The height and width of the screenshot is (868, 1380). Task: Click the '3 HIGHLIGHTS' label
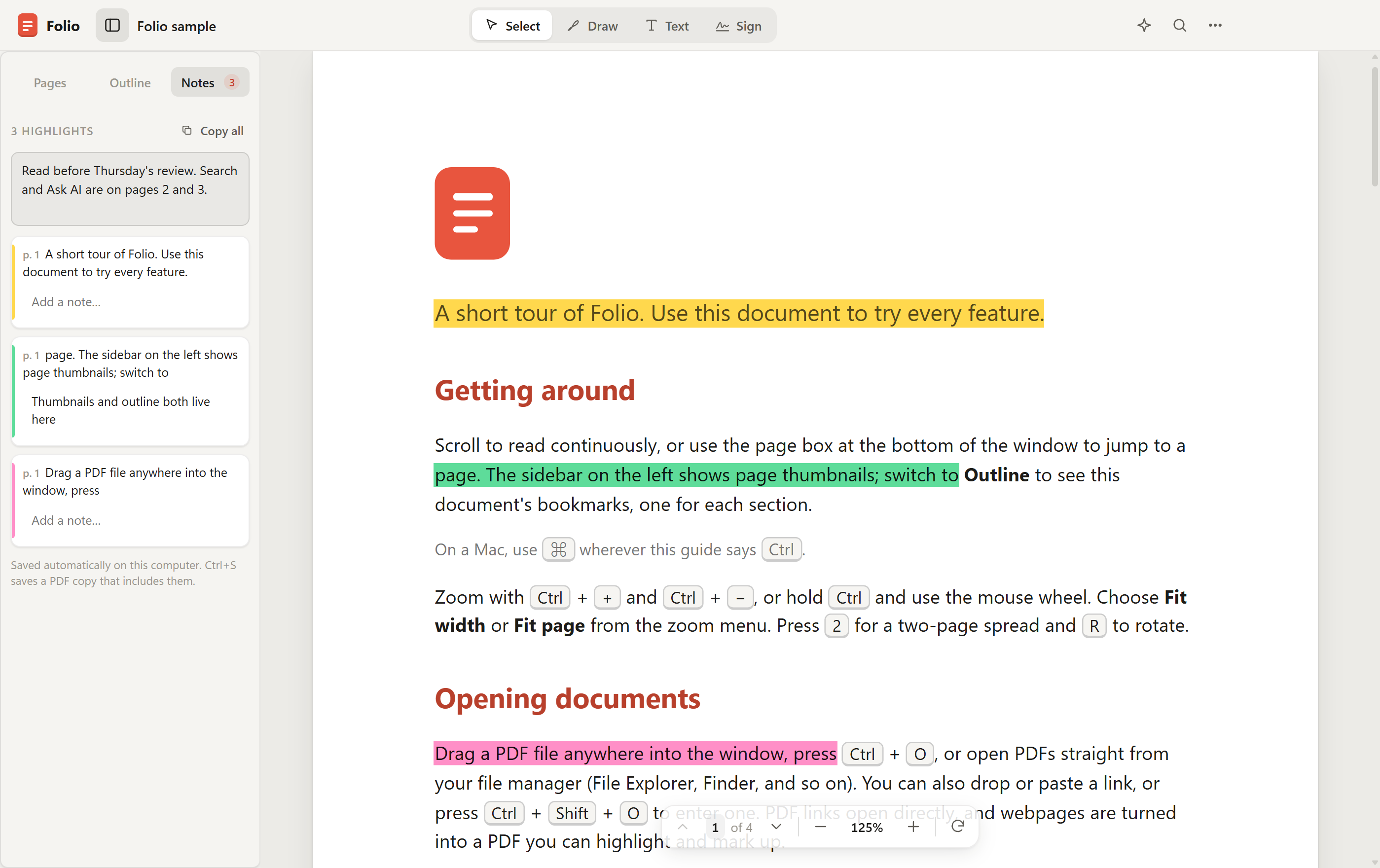(52, 131)
